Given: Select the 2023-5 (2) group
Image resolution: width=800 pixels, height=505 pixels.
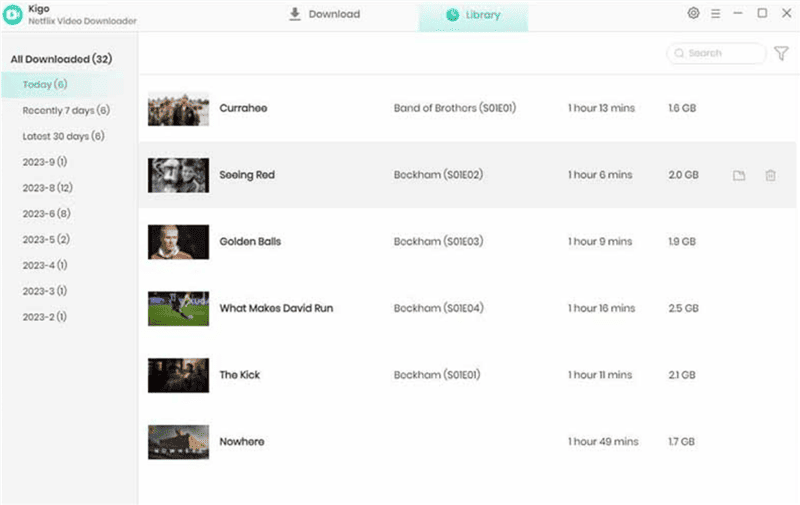Looking at the screenshot, I should click(46, 240).
